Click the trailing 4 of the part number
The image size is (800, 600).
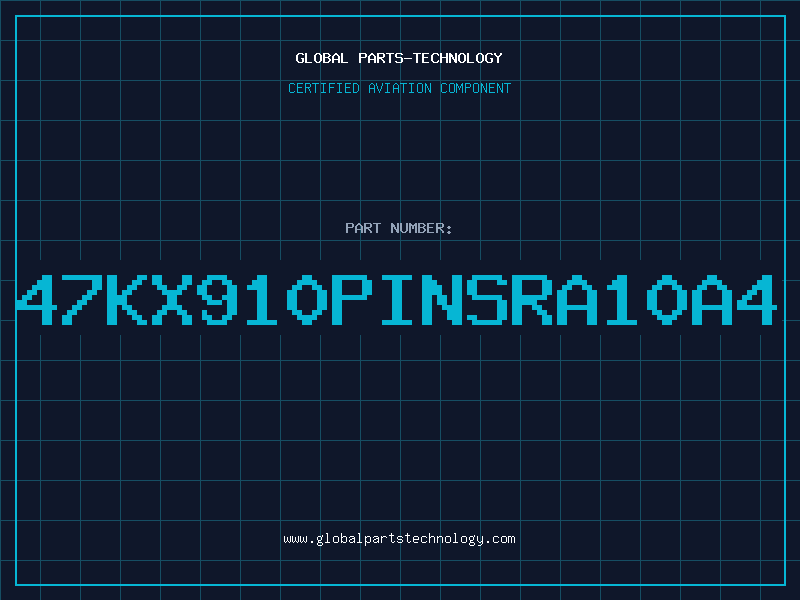pyautogui.click(x=757, y=299)
